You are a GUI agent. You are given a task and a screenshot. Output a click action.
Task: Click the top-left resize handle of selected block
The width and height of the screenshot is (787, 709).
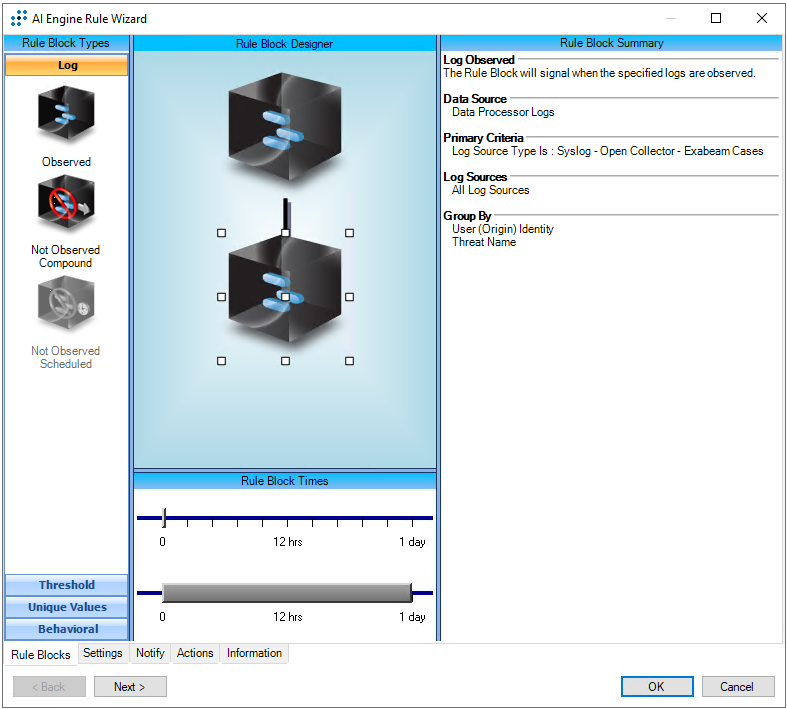pyautogui.click(x=222, y=233)
